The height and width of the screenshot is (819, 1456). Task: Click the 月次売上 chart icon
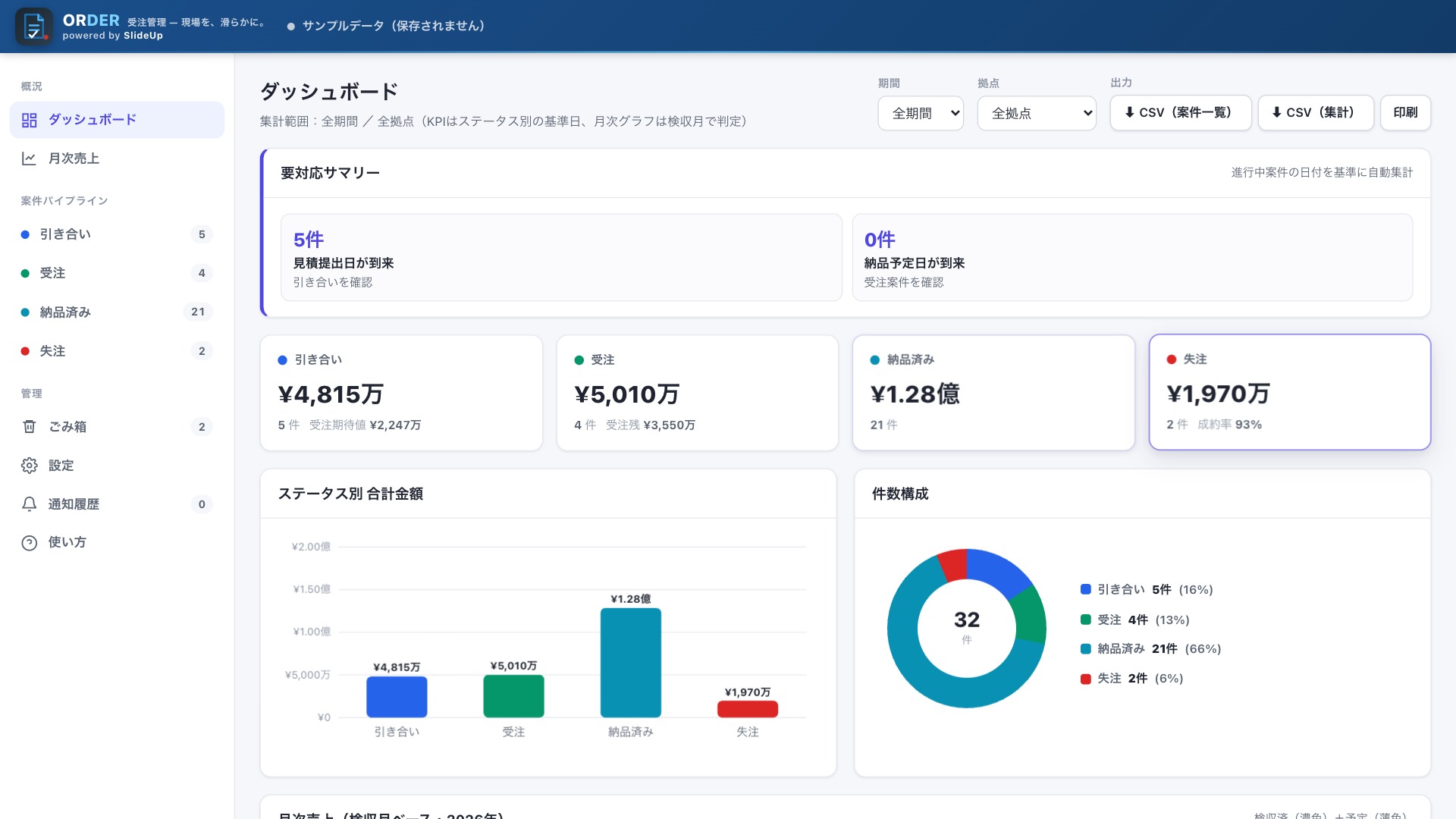pyautogui.click(x=30, y=158)
